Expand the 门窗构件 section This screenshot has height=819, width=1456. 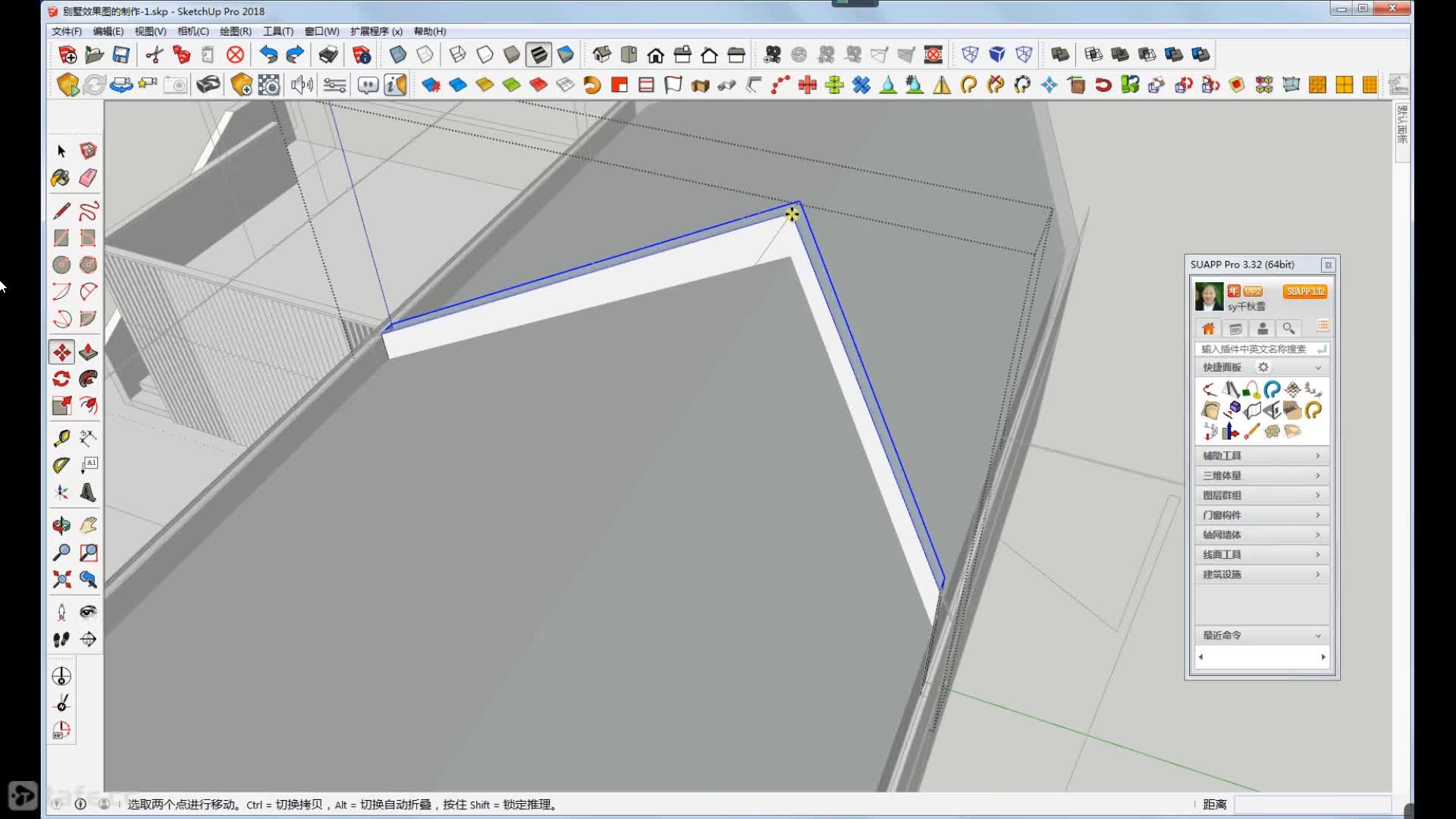click(x=1262, y=515)
